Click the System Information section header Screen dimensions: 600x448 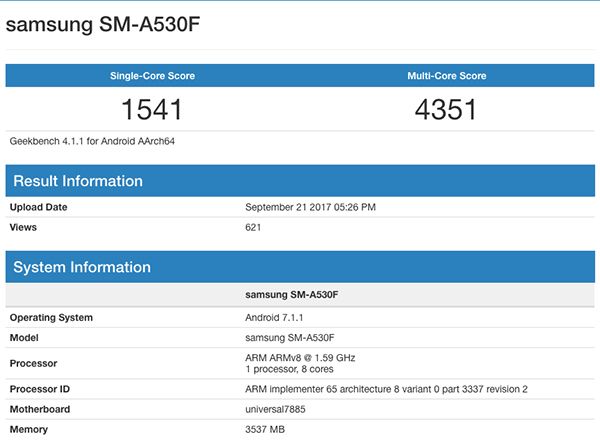81,267
